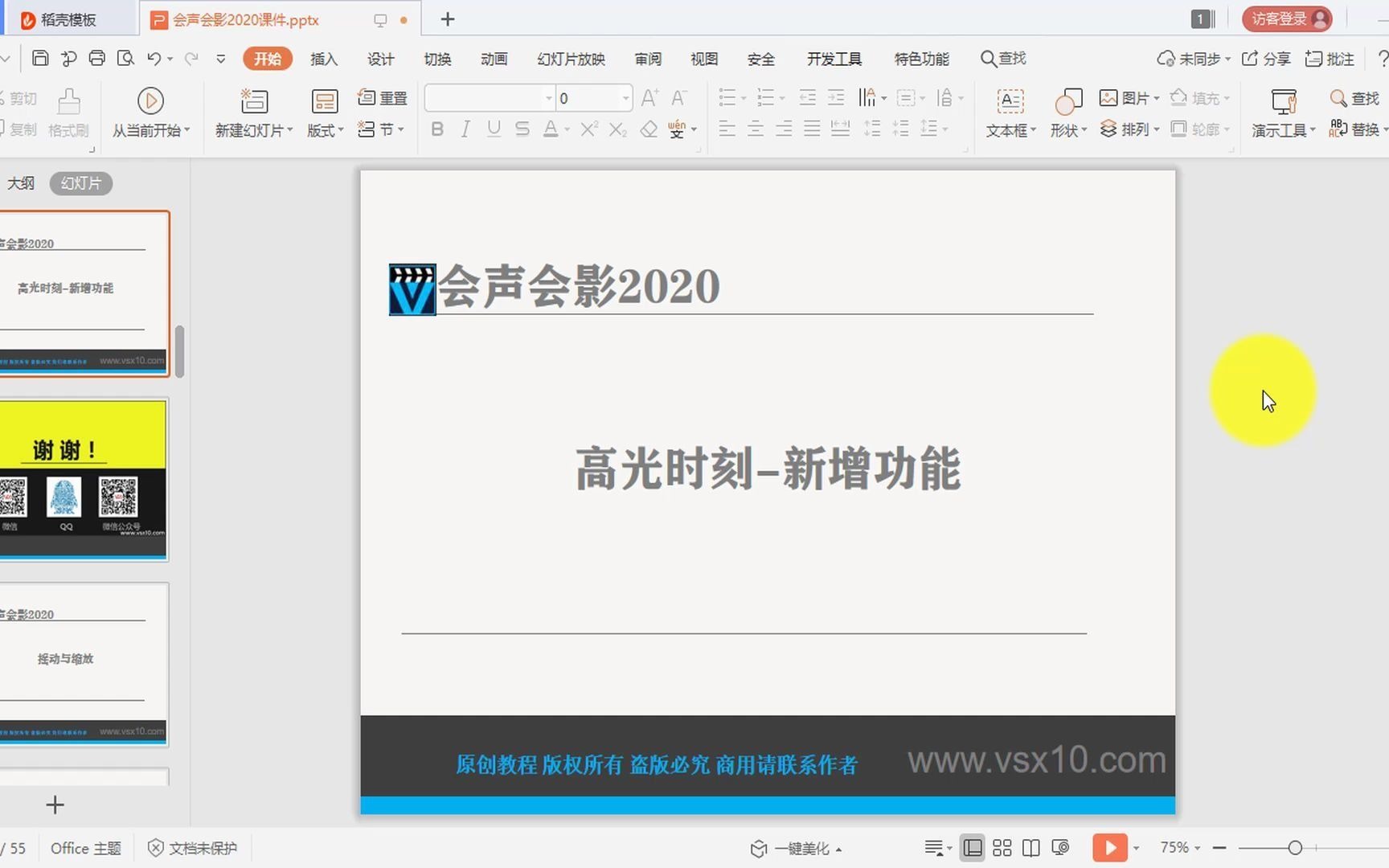
Task: Click the align text distributed icon
Action: click(841, 129)
